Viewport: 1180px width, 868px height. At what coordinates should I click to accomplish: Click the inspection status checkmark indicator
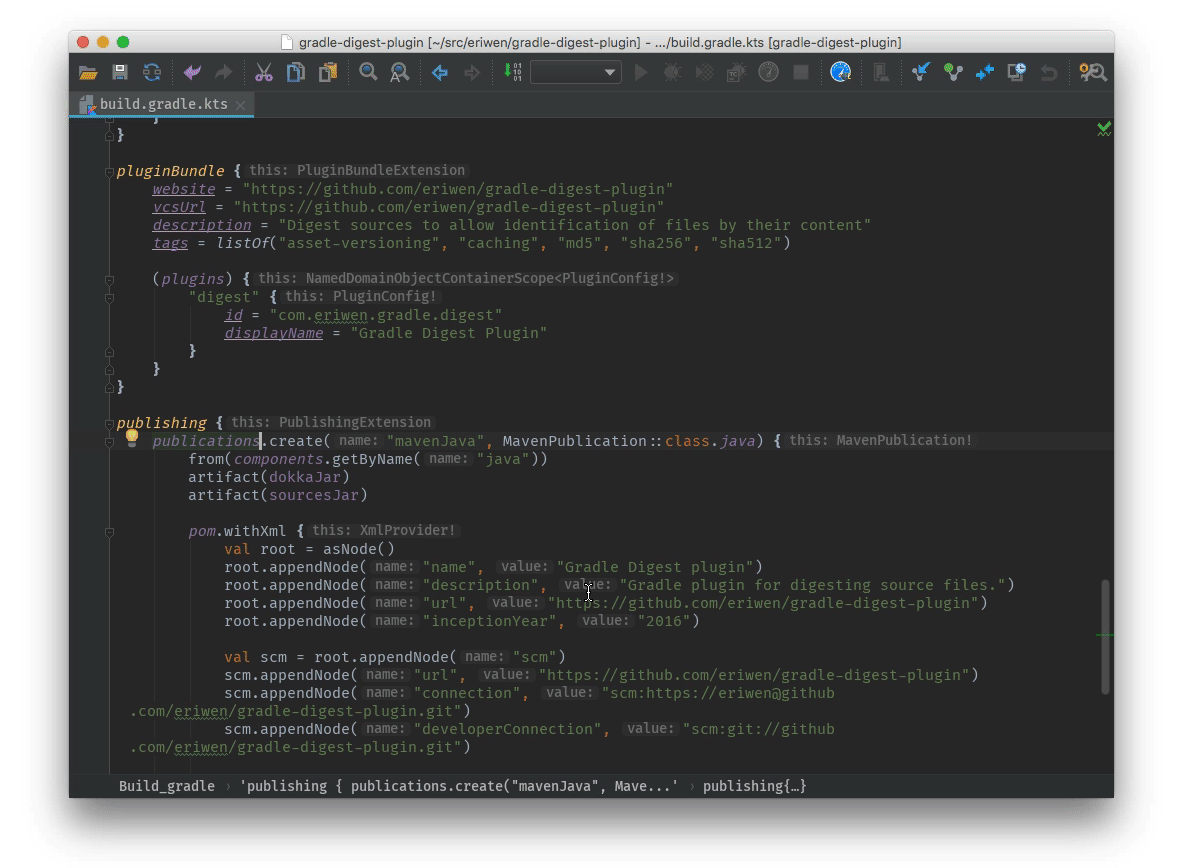tap(1104, 128)
